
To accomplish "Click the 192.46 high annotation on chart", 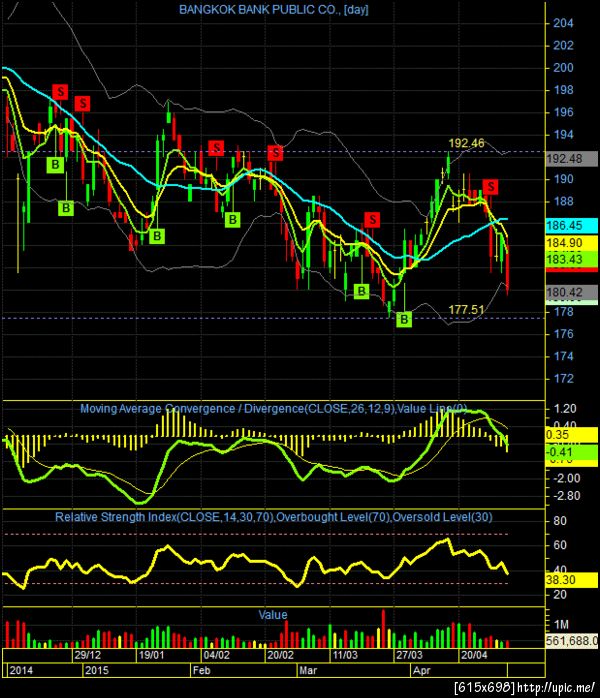I will tap(466, 143).
